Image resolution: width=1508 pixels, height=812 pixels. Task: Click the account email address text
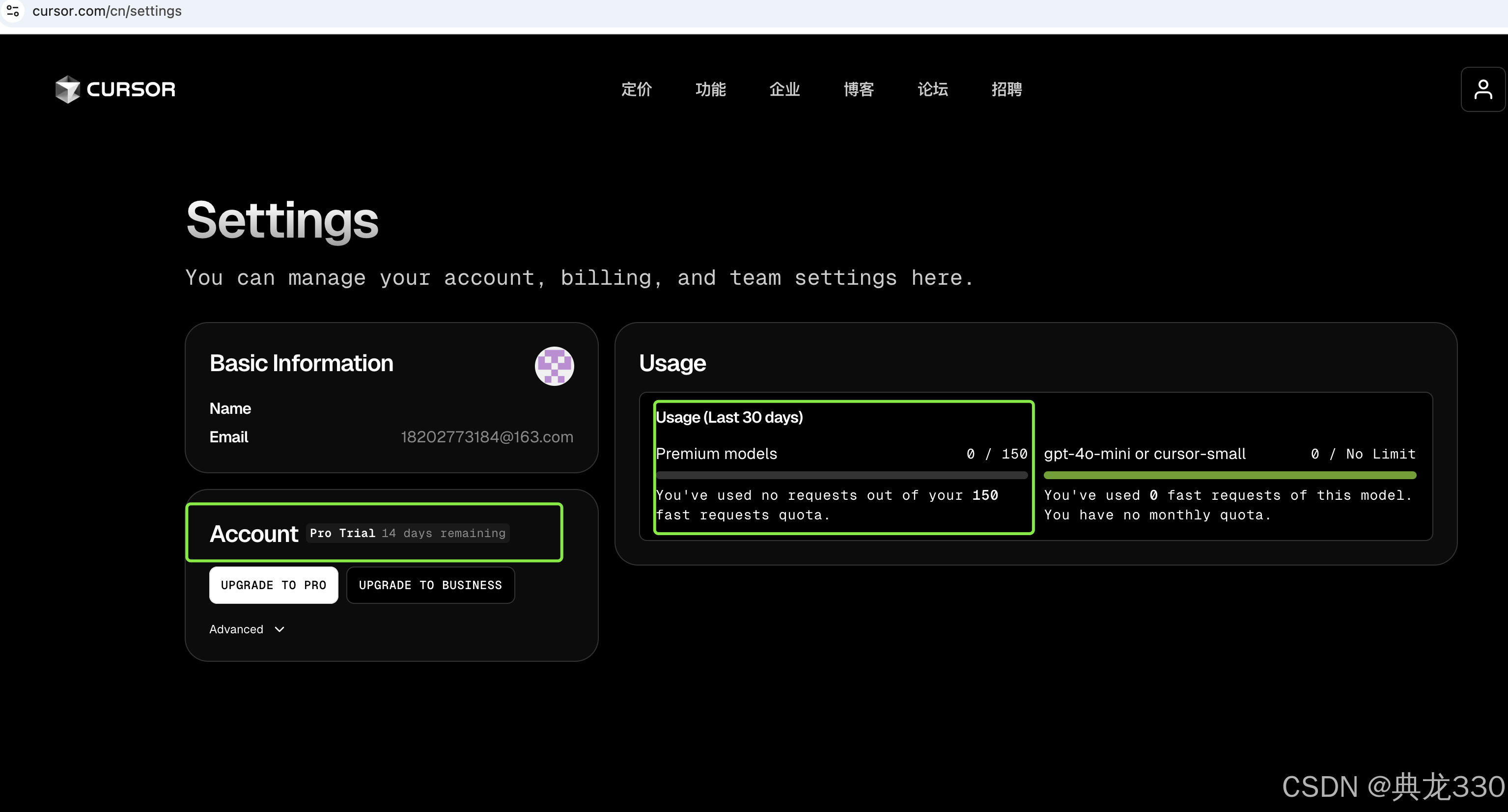(486, 437)
